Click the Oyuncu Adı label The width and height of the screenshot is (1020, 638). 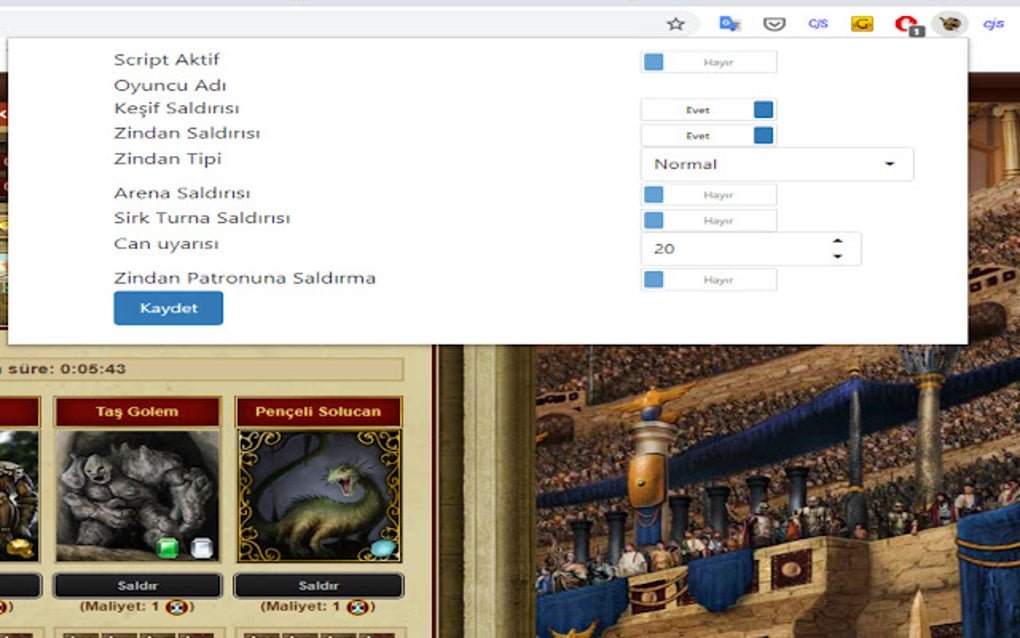[x=170, y=85]
